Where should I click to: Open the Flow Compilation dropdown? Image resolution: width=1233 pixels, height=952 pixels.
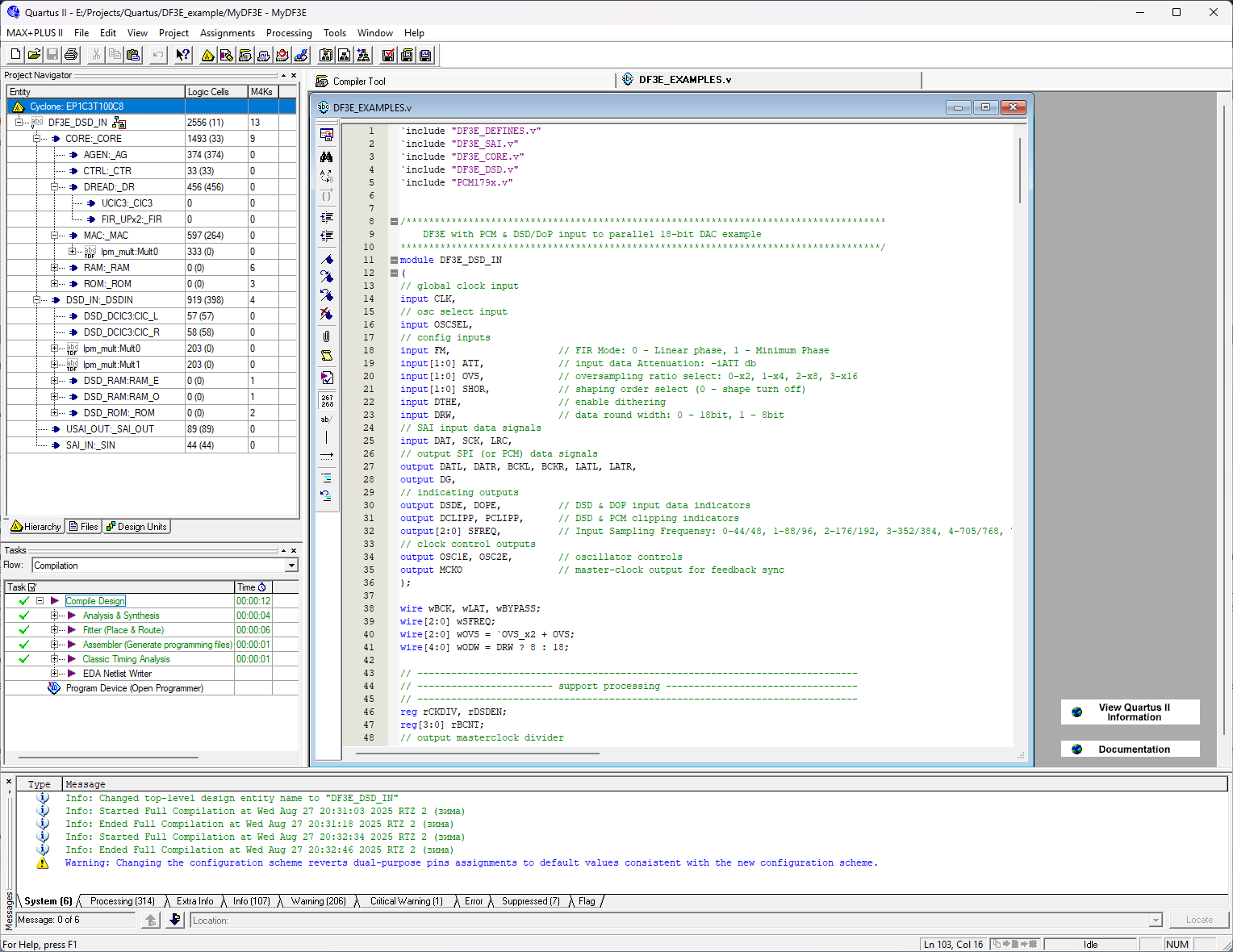pyautogui.click(x=292, y=566)
